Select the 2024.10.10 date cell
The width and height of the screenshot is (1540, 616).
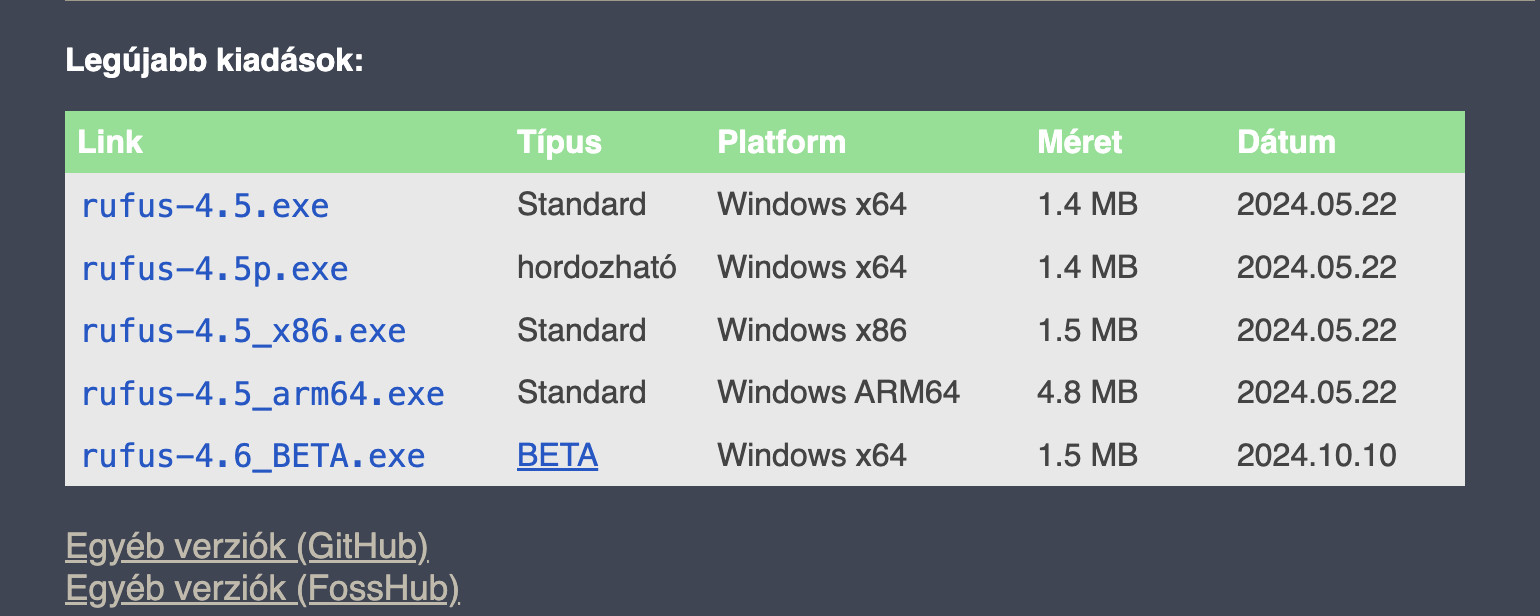1316,456
